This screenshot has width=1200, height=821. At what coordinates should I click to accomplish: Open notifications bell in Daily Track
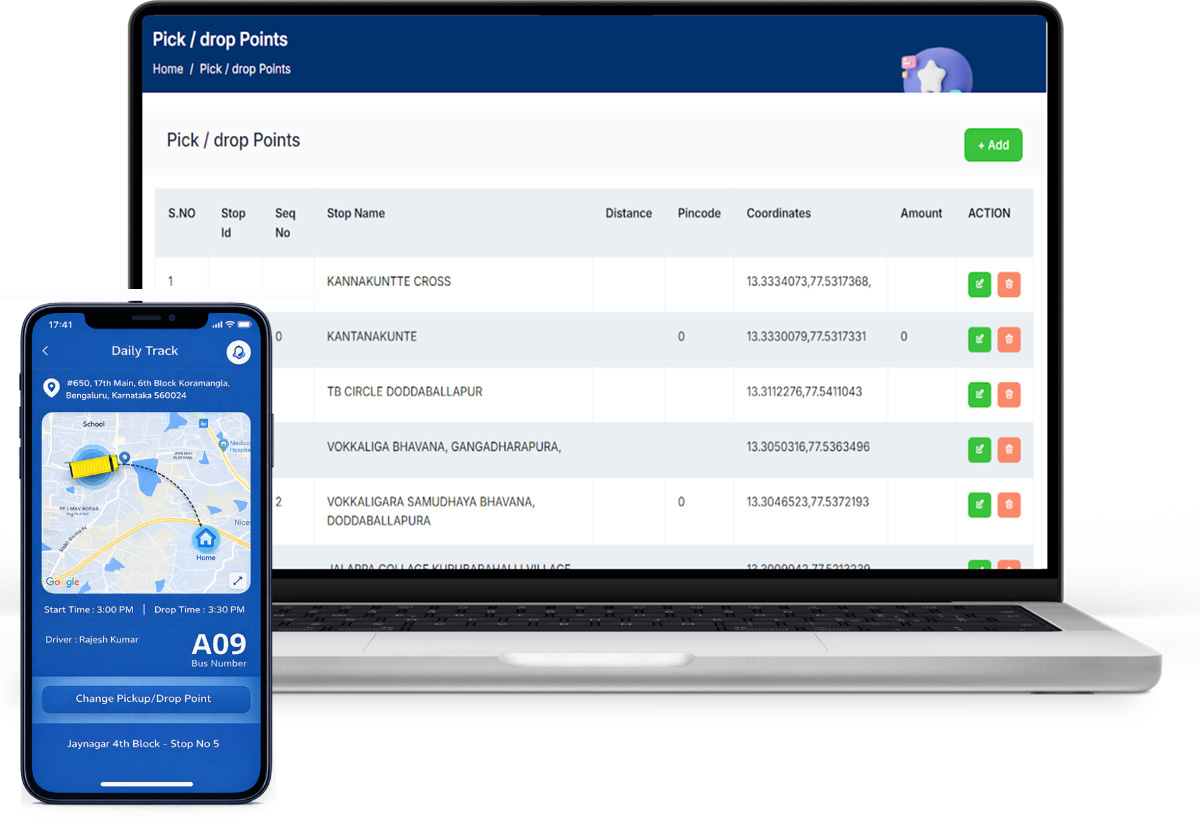coord(238,352)
